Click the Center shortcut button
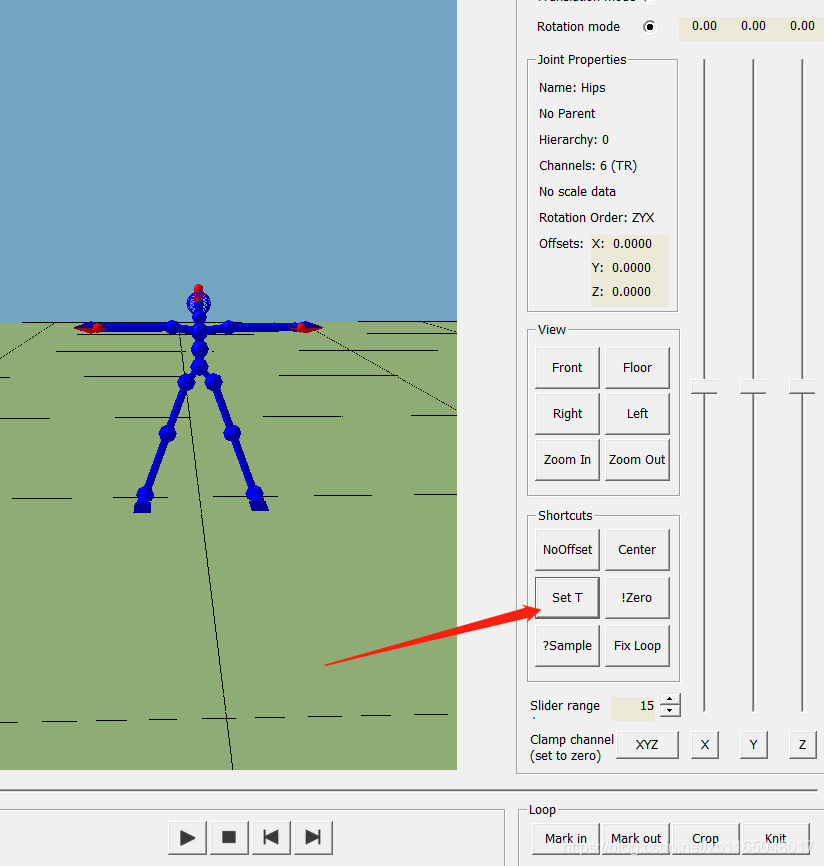The image size is (824, 866). tap(637, 550)
